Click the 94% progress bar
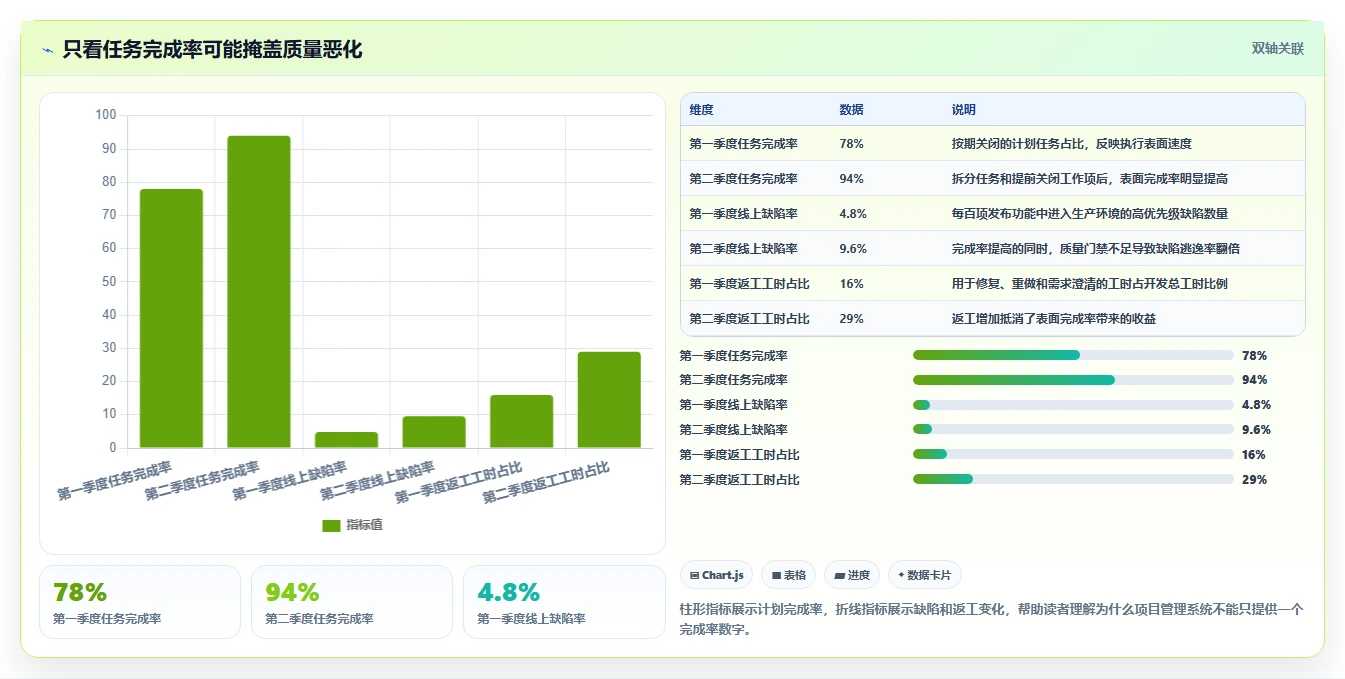 point(1073,380)
